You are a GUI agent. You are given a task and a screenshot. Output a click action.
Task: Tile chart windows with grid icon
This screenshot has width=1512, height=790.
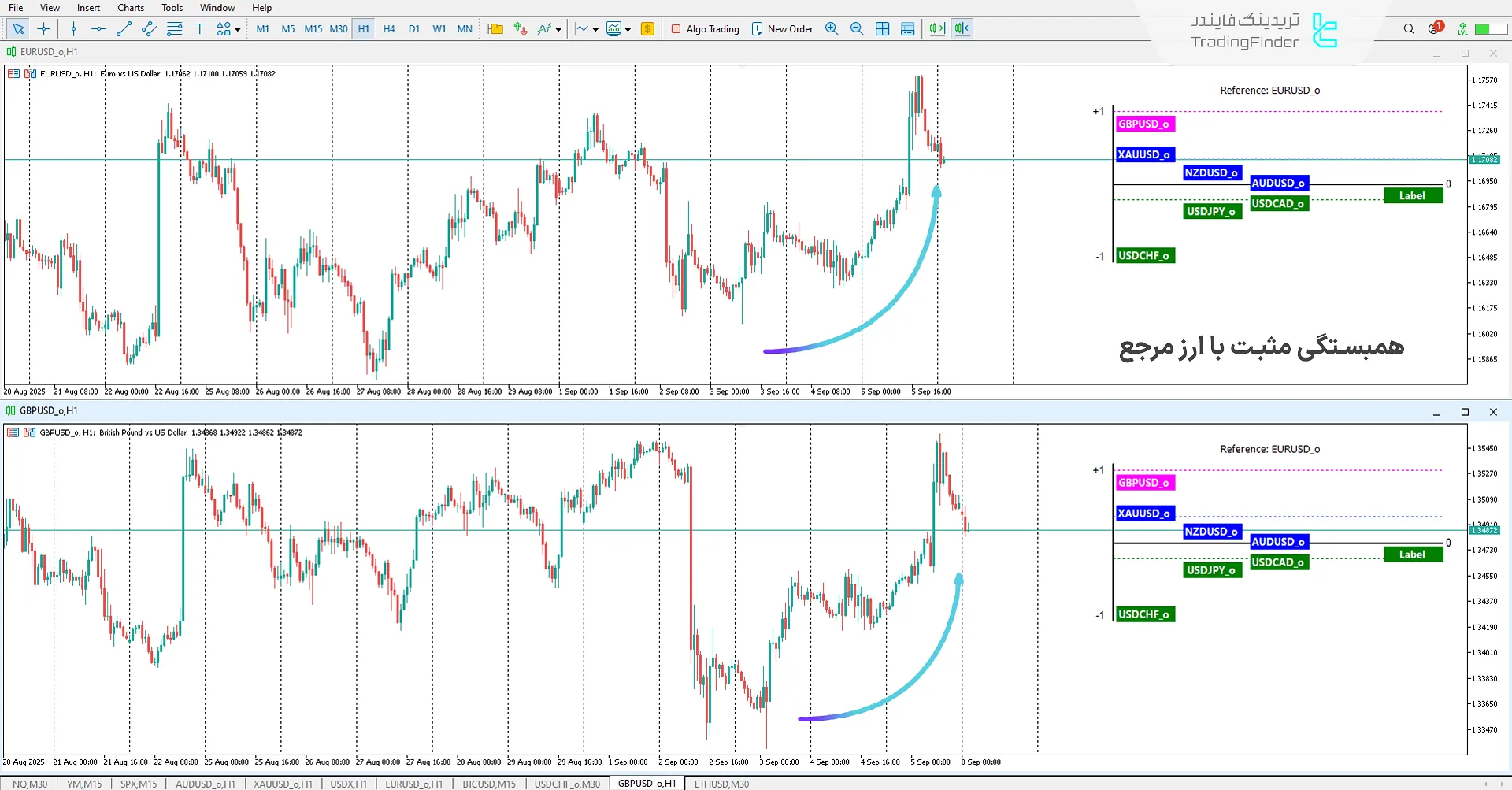[883, 29]
